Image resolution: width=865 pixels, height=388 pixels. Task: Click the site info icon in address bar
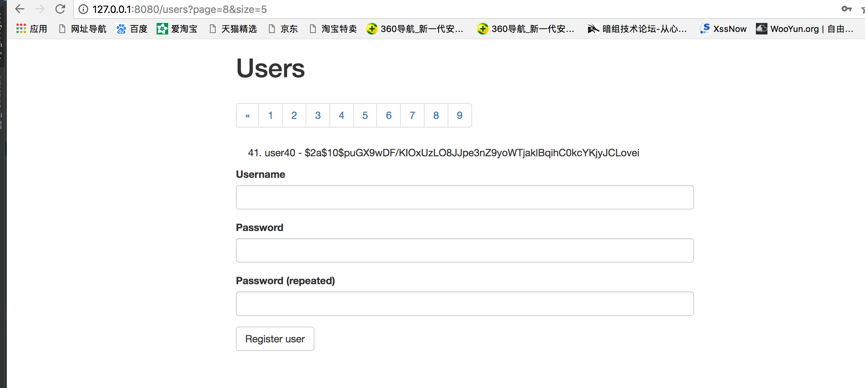[83, 9]
